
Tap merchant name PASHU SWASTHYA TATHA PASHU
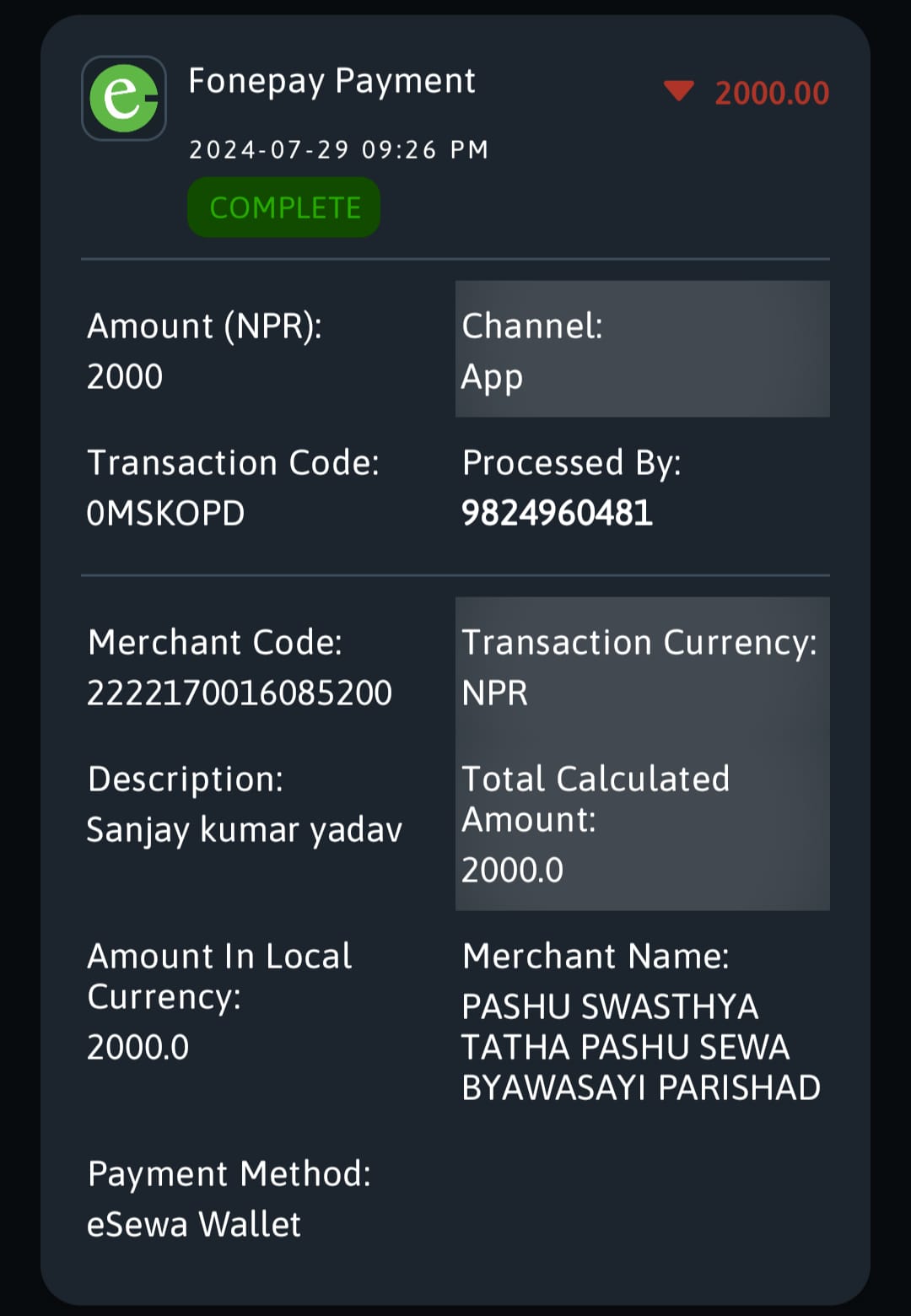point(641,1047)
